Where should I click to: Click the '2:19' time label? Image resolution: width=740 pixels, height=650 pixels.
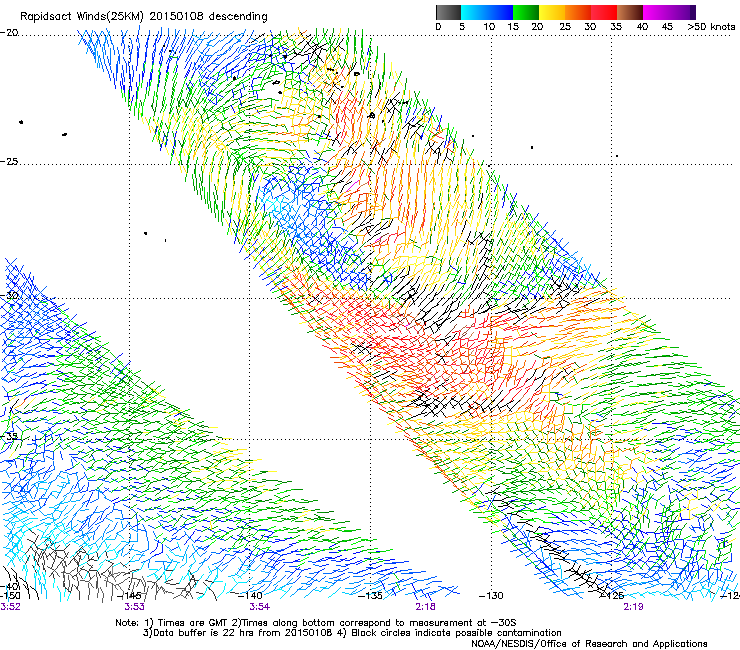[633, 607]
